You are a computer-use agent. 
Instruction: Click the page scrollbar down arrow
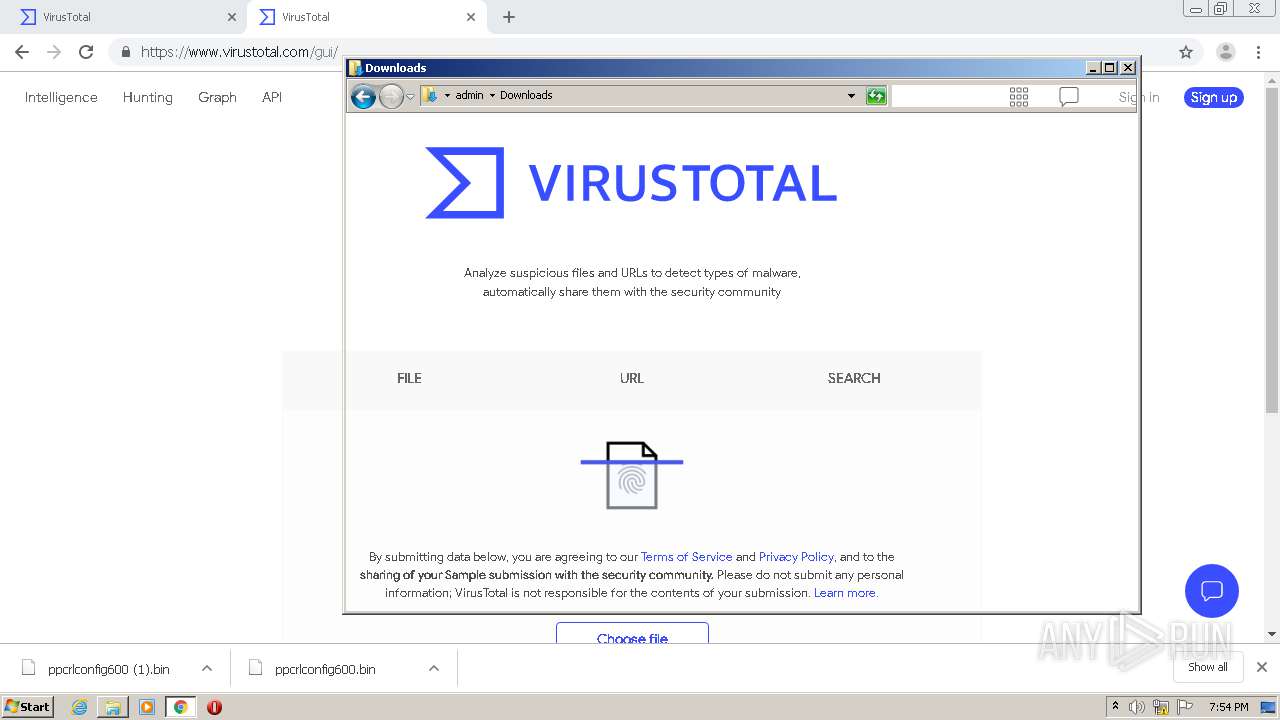pyautogui.click(x=1272, y=633)
